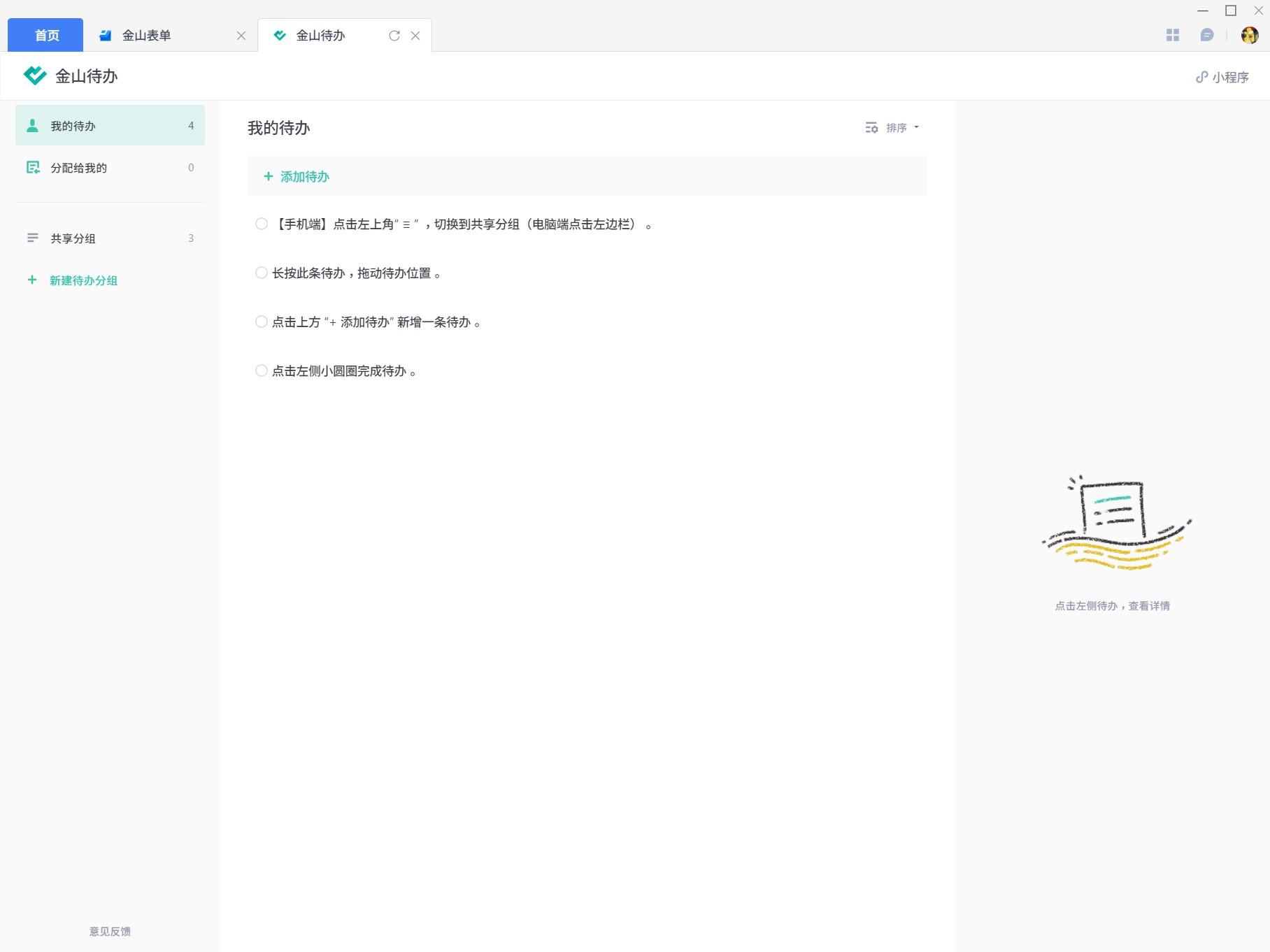1270x952 pixels.
Task: Select the 我的待办 person icon in sidebar
Action: [x=31, y=126]
